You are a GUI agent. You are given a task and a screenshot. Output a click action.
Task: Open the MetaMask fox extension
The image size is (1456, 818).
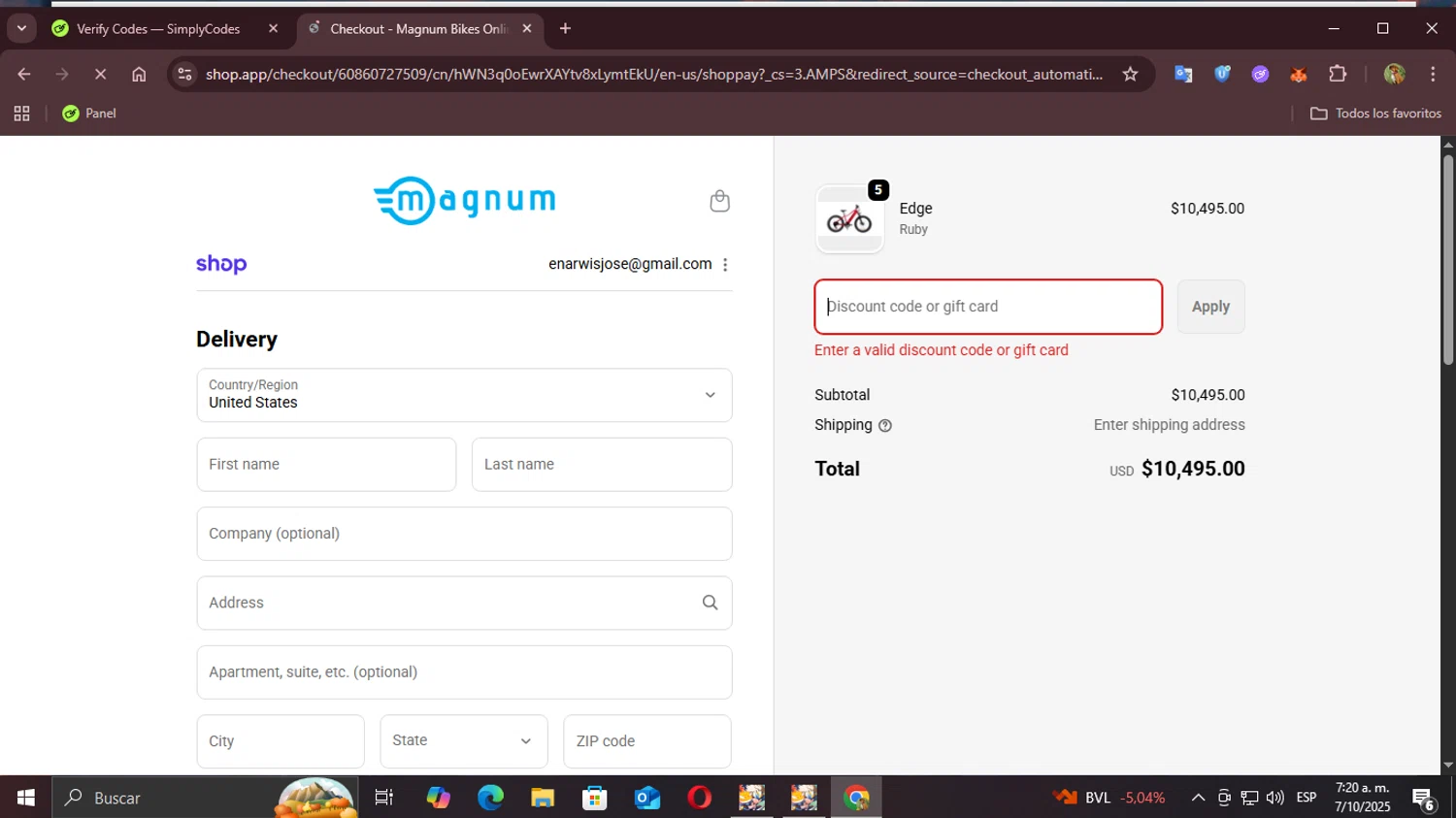(1299, 74)
